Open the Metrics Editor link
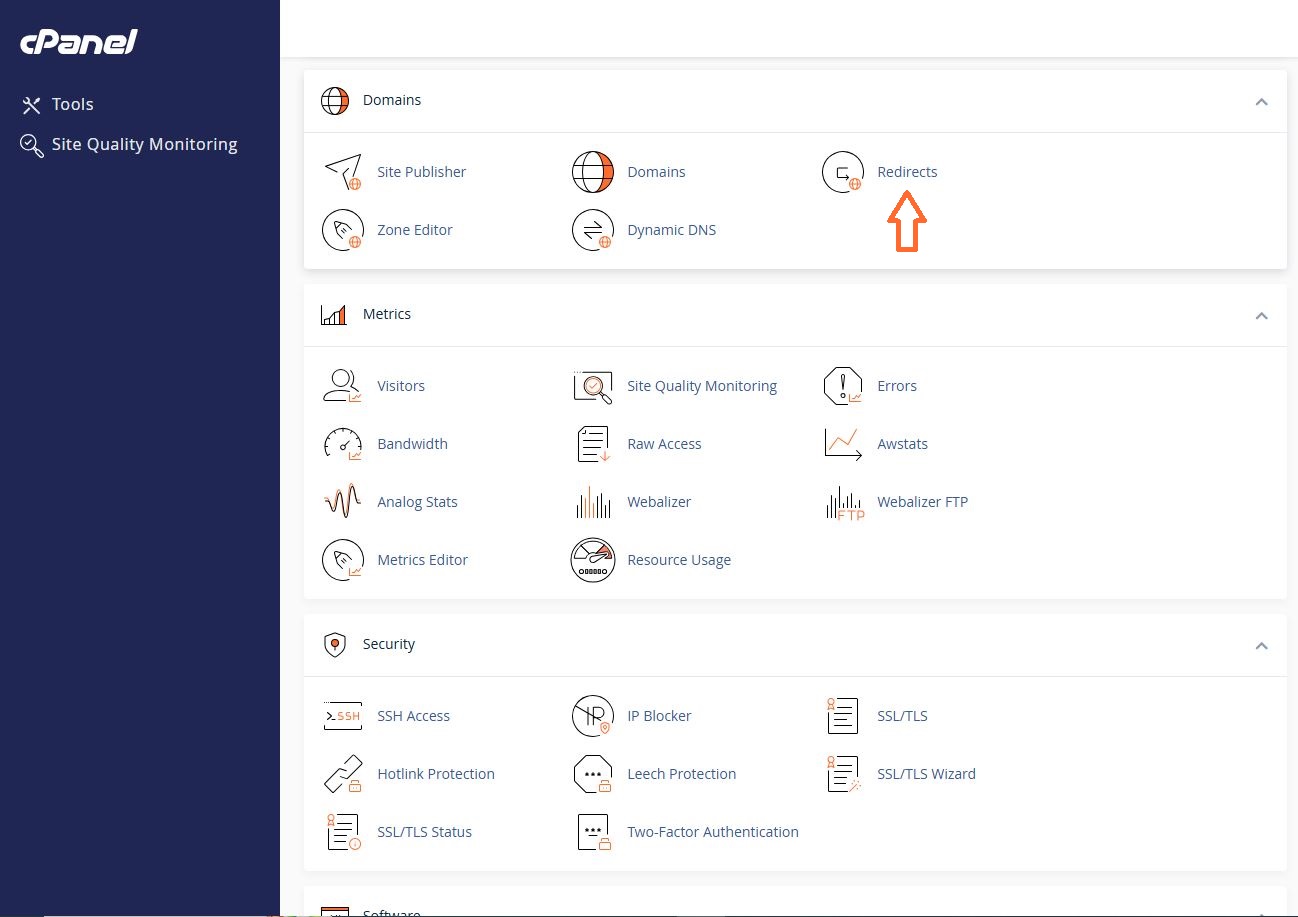 pos(422,560)
